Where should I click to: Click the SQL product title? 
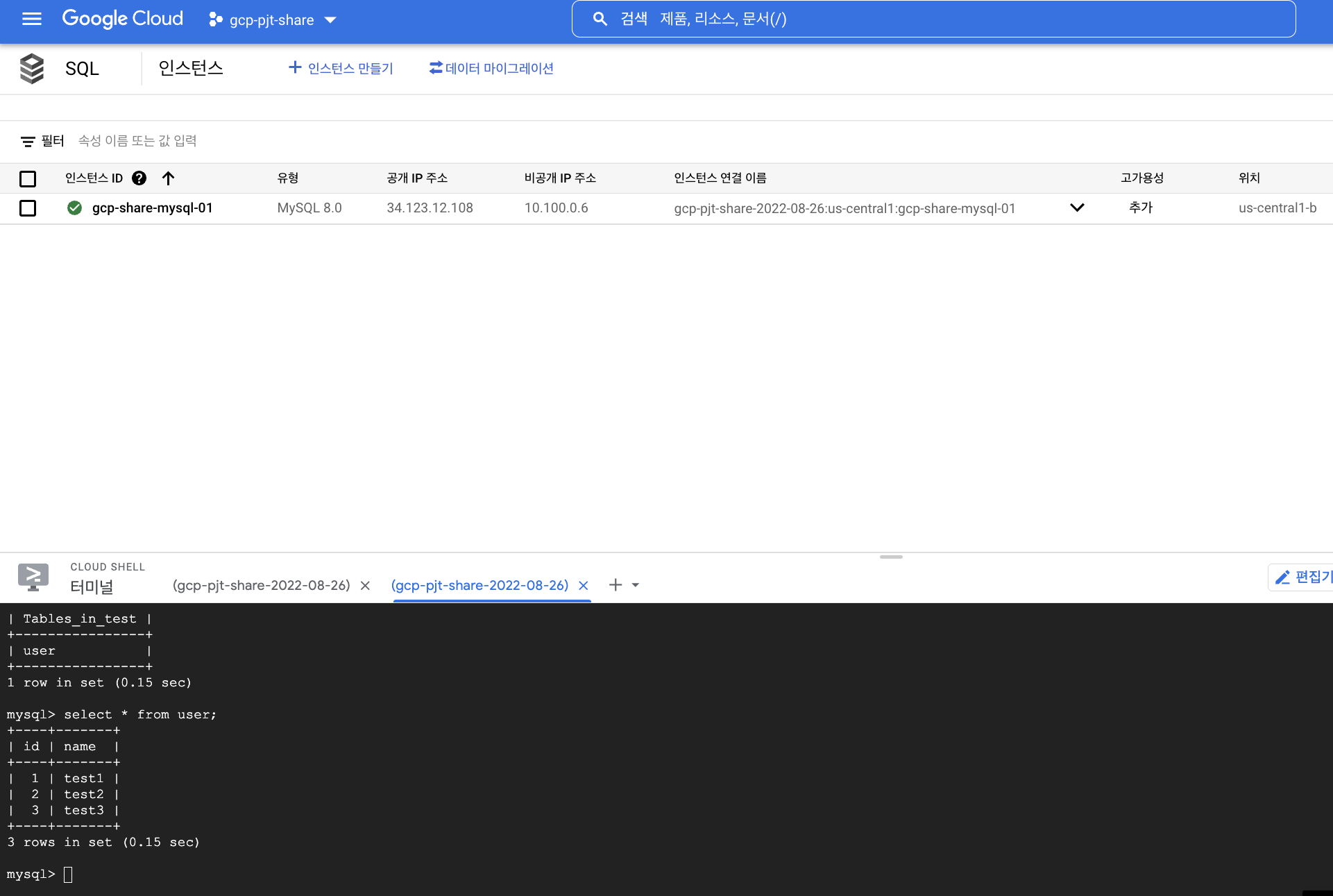pyautogui.click(x=82, y=69)
